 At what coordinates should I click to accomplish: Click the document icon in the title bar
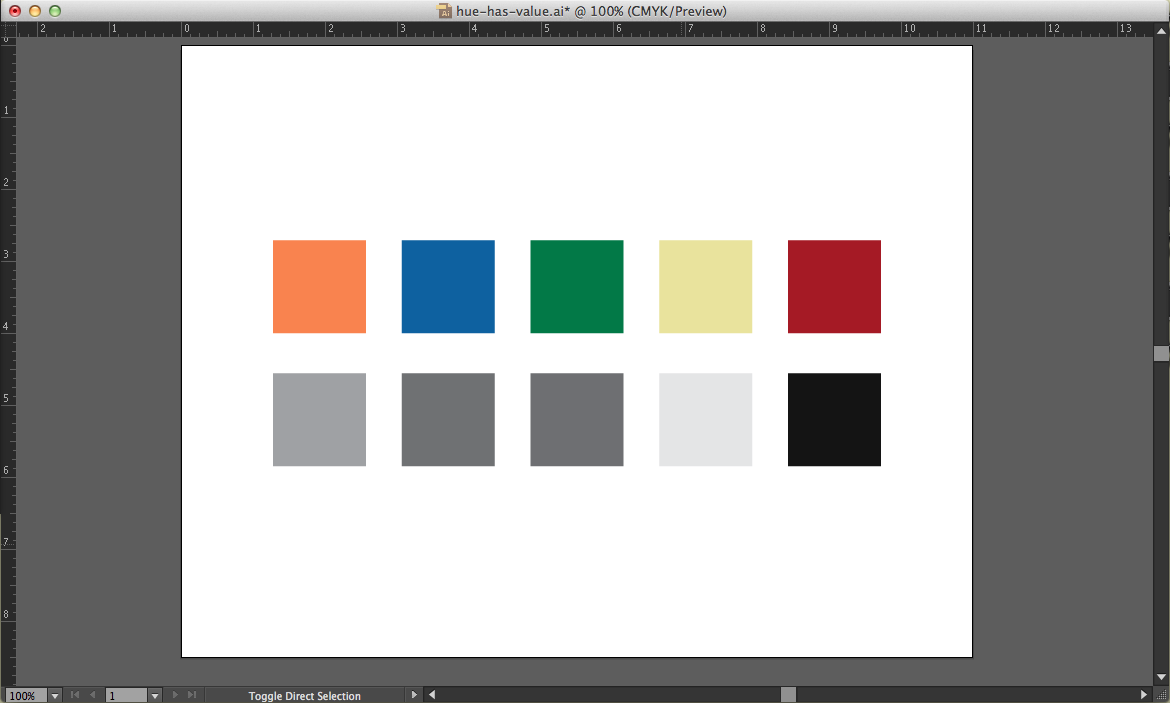point(445,11)
